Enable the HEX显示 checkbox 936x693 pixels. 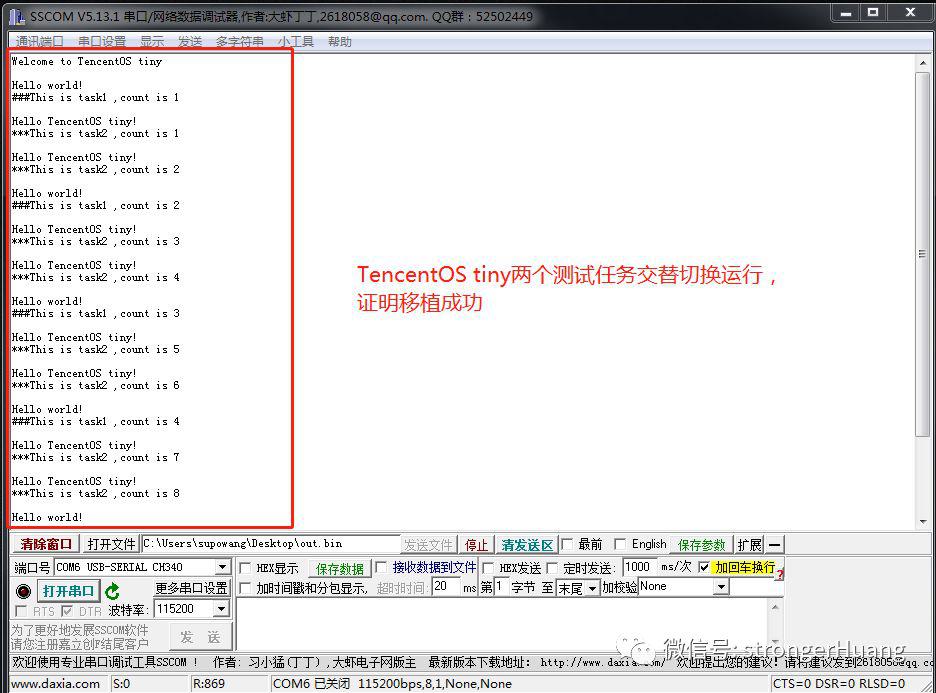(245, 568)
